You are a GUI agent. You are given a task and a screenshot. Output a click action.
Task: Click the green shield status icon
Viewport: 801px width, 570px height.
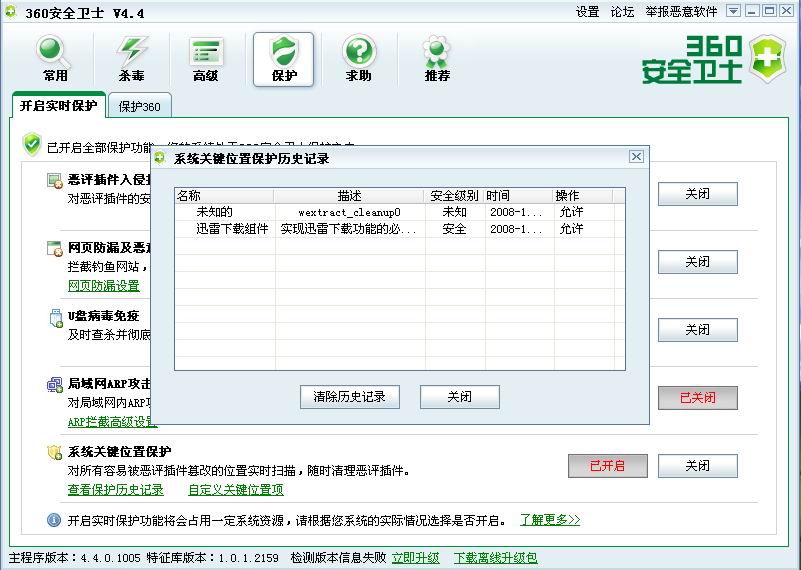pyautogui.click(x=32, y=145)
